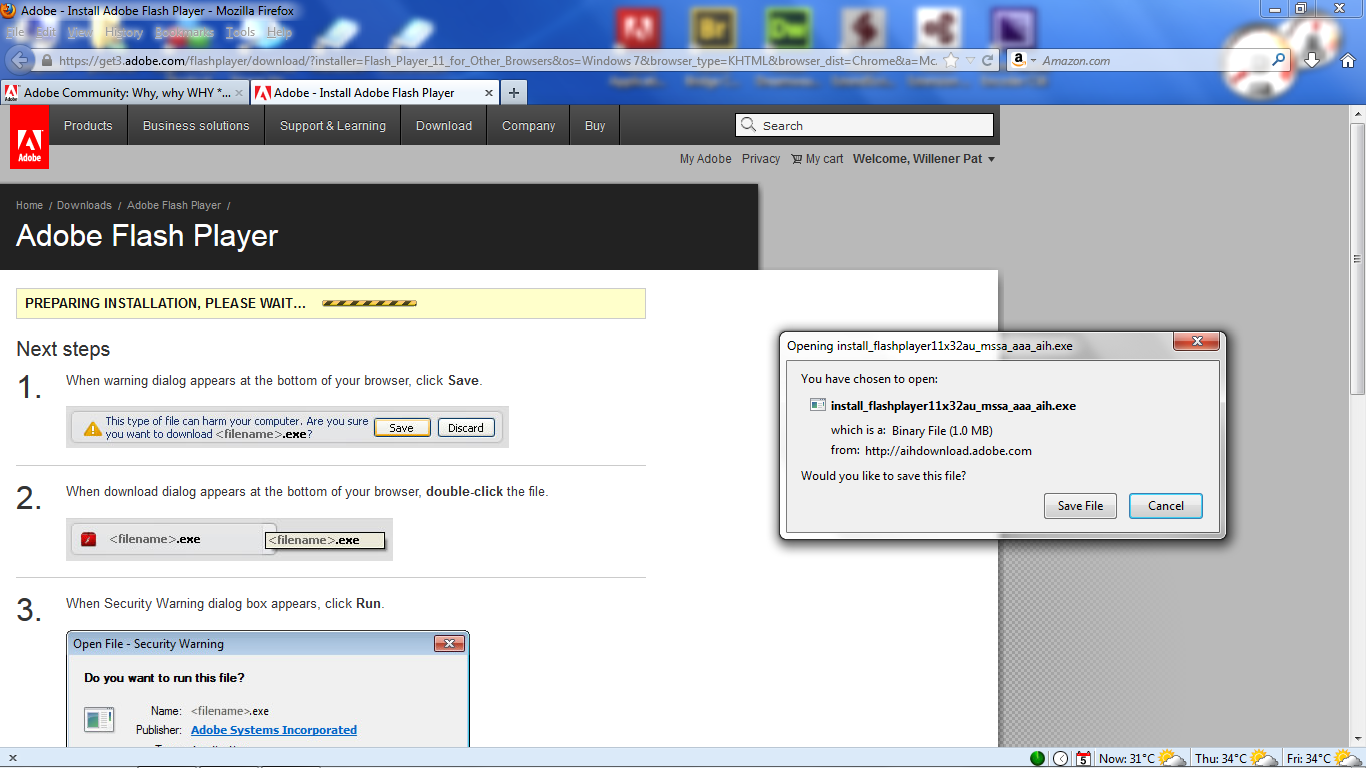This screenshot has width=1366, height=768.
Task: Click the Thu: 34°C forecast
Action: pyautogui.click(x=1237, y=759)
